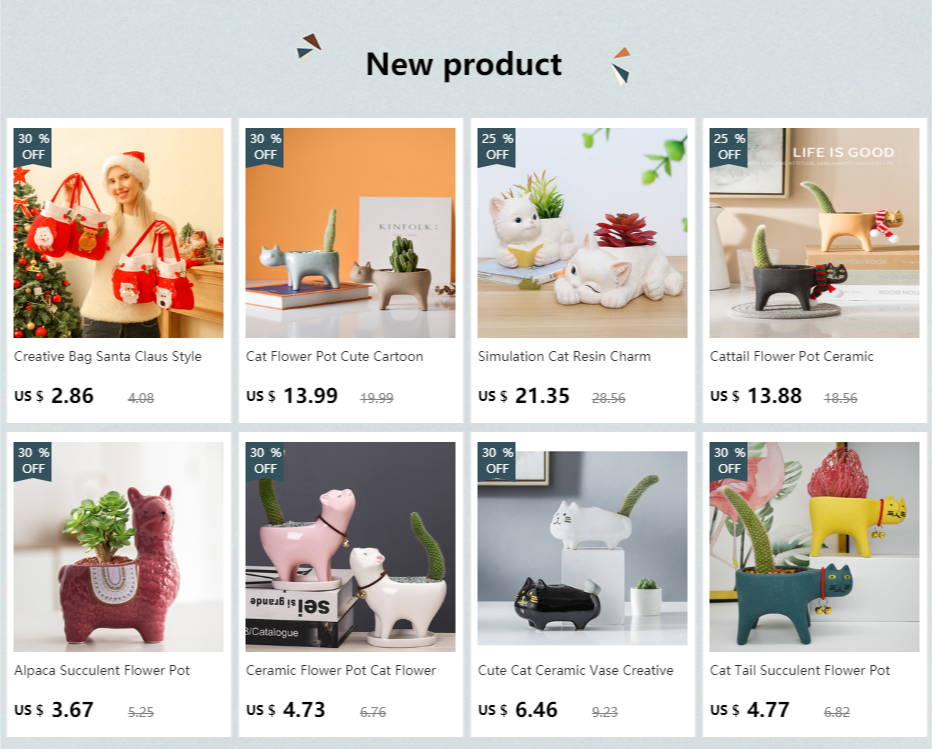Click the New product heading
The height and width of the screenshot is (749, 932).
coord(464,64)
